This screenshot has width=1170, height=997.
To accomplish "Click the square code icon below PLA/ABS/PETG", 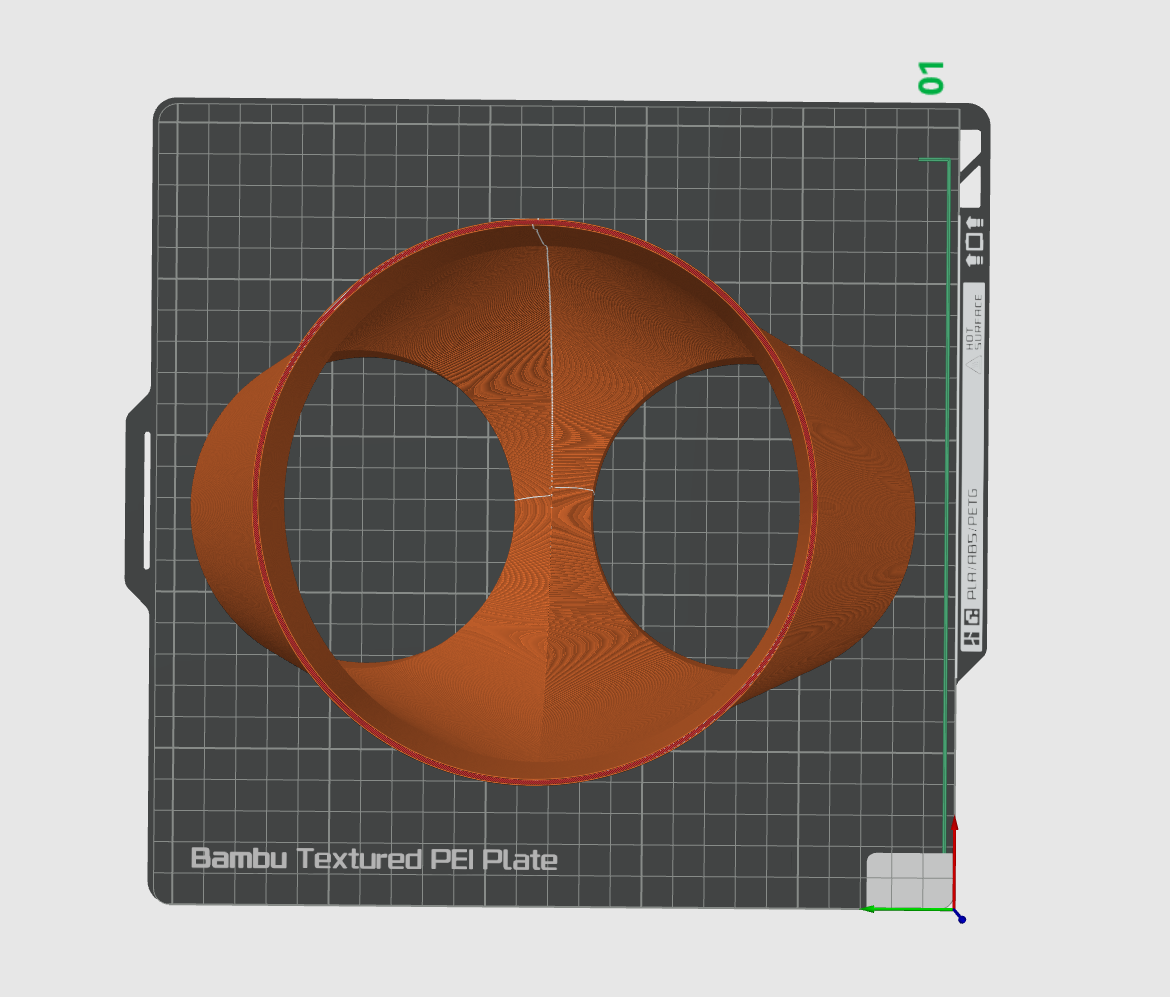I will click(972, 617).
